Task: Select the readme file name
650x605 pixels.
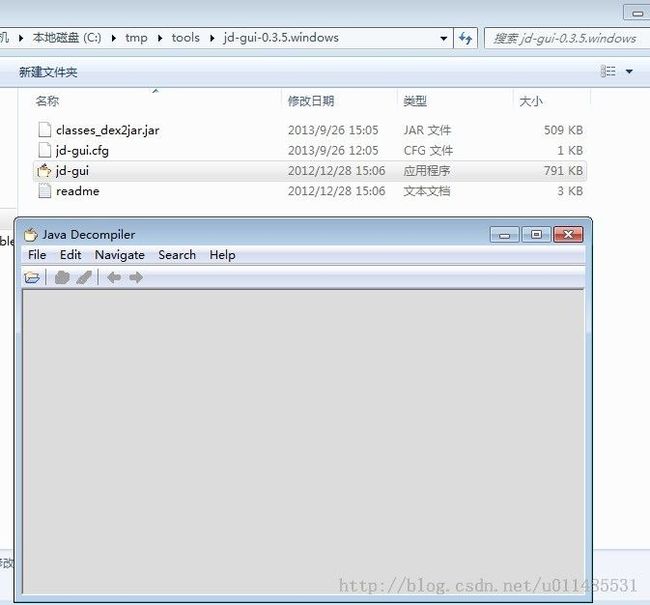Action: 78,191
